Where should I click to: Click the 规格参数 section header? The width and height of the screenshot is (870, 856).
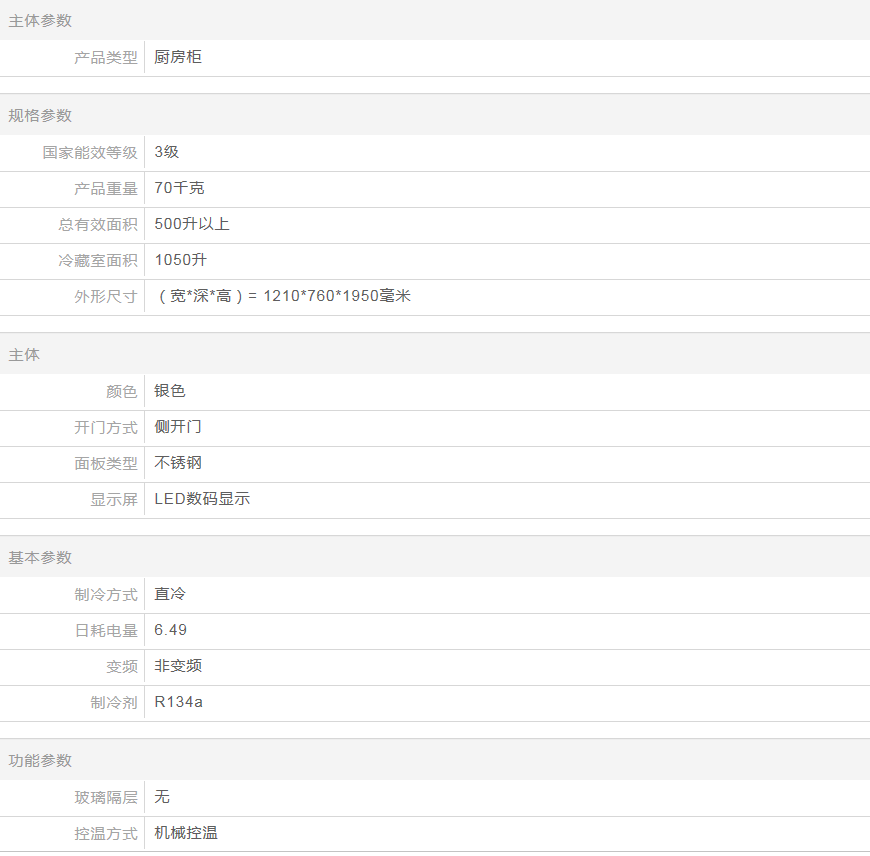click(x=40, y=115)
